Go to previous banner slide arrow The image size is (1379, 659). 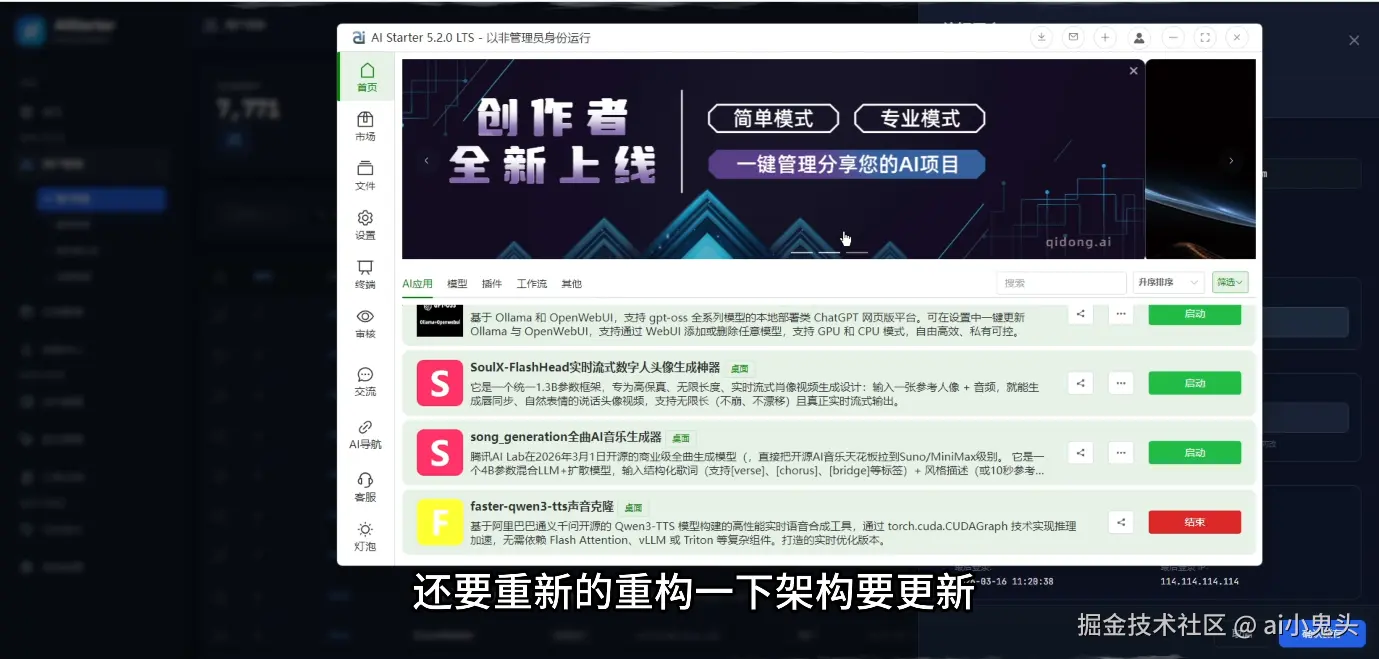click(x=427, y=160)
